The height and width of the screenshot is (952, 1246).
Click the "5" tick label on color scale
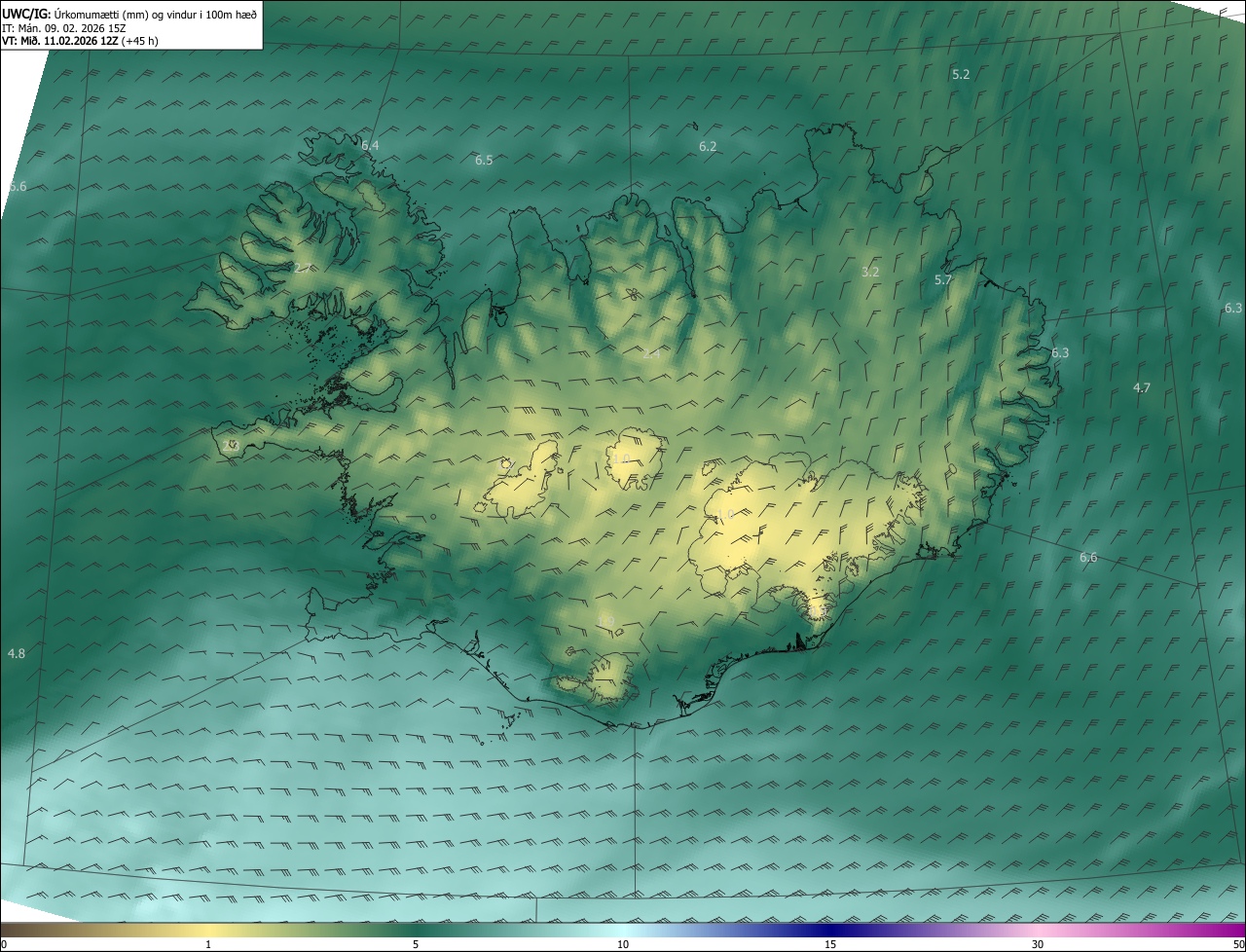tap(416, 944)
